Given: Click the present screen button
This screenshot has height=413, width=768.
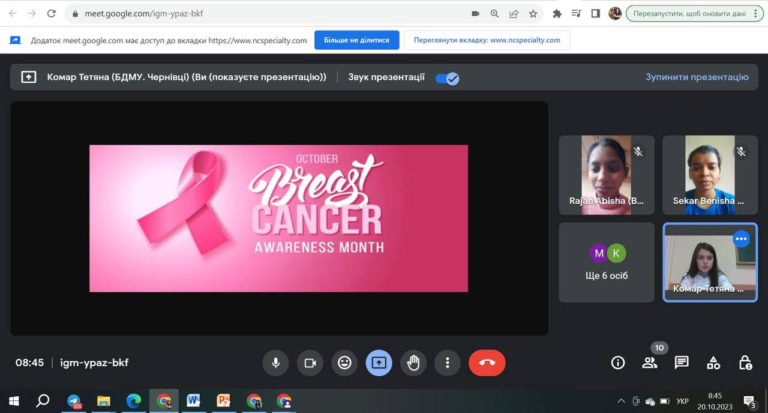Looking at the screenshot, I should pyautogui.click(x=379, y=362).
